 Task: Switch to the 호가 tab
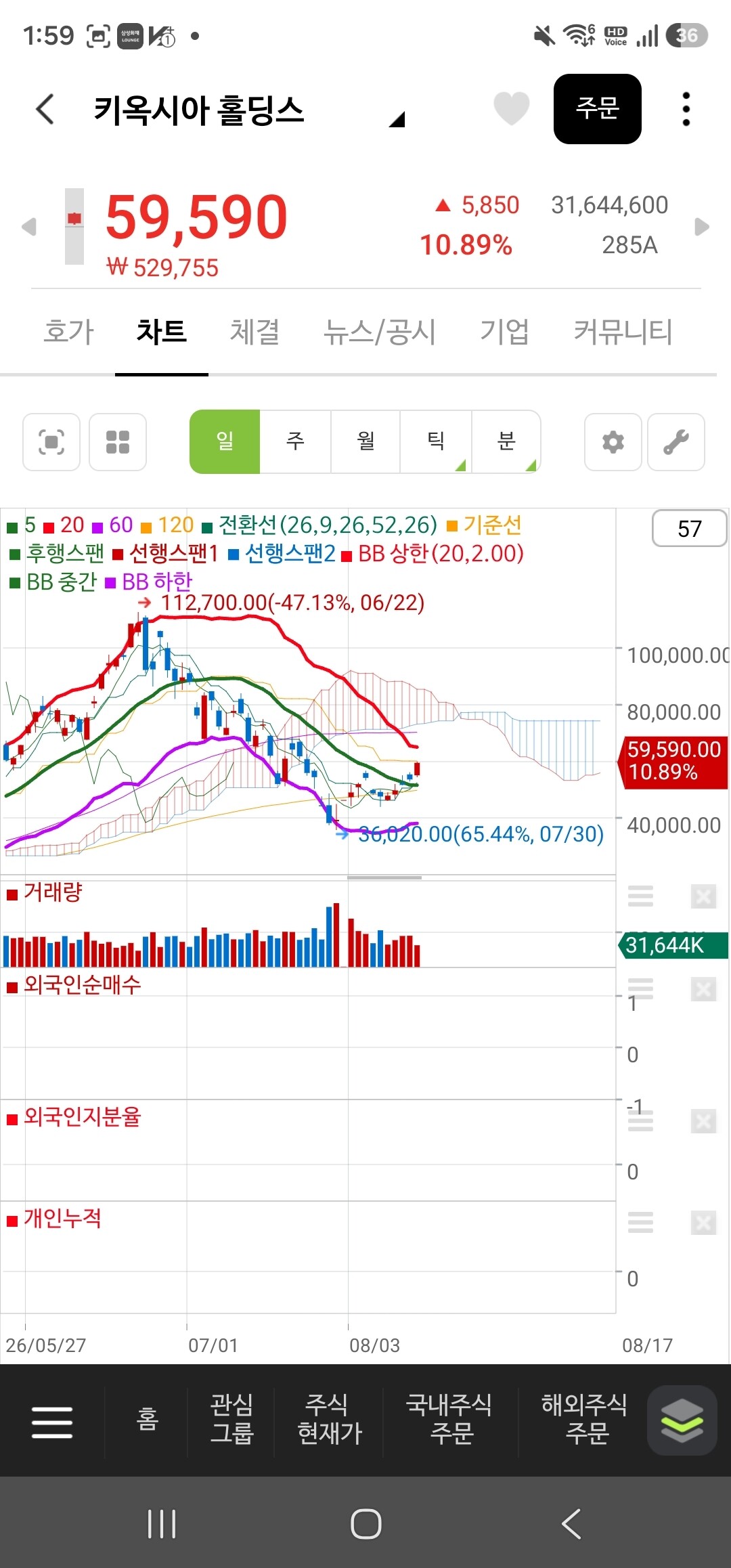tap(68, 332)
